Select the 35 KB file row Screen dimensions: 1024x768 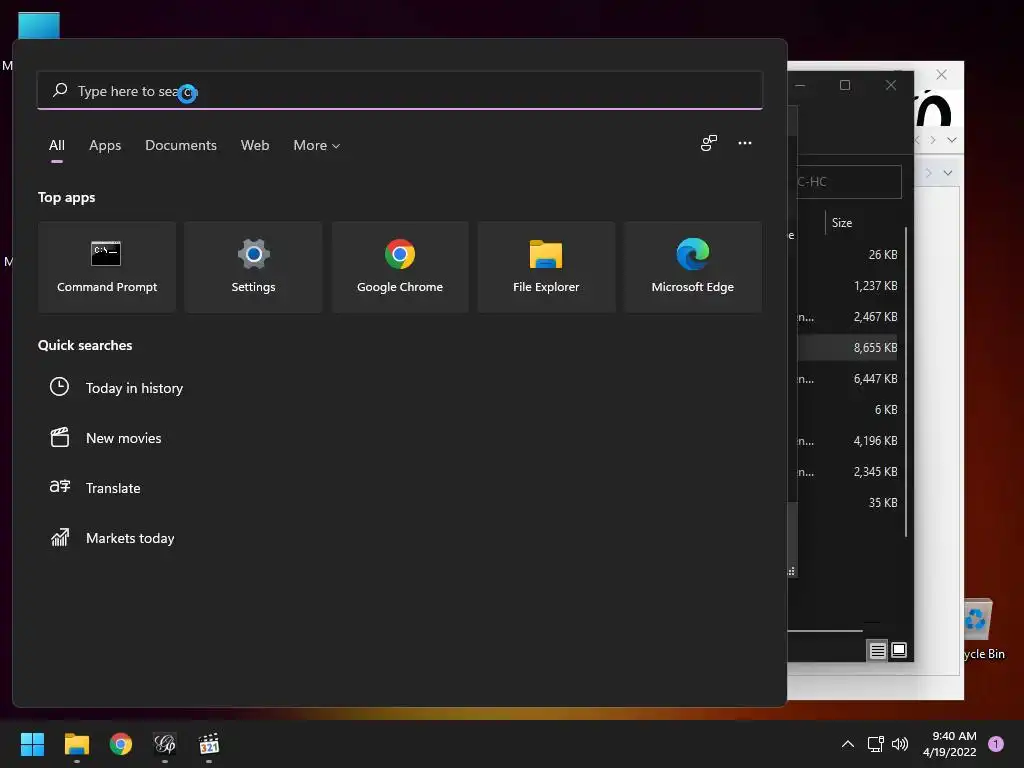coord(847,503)
